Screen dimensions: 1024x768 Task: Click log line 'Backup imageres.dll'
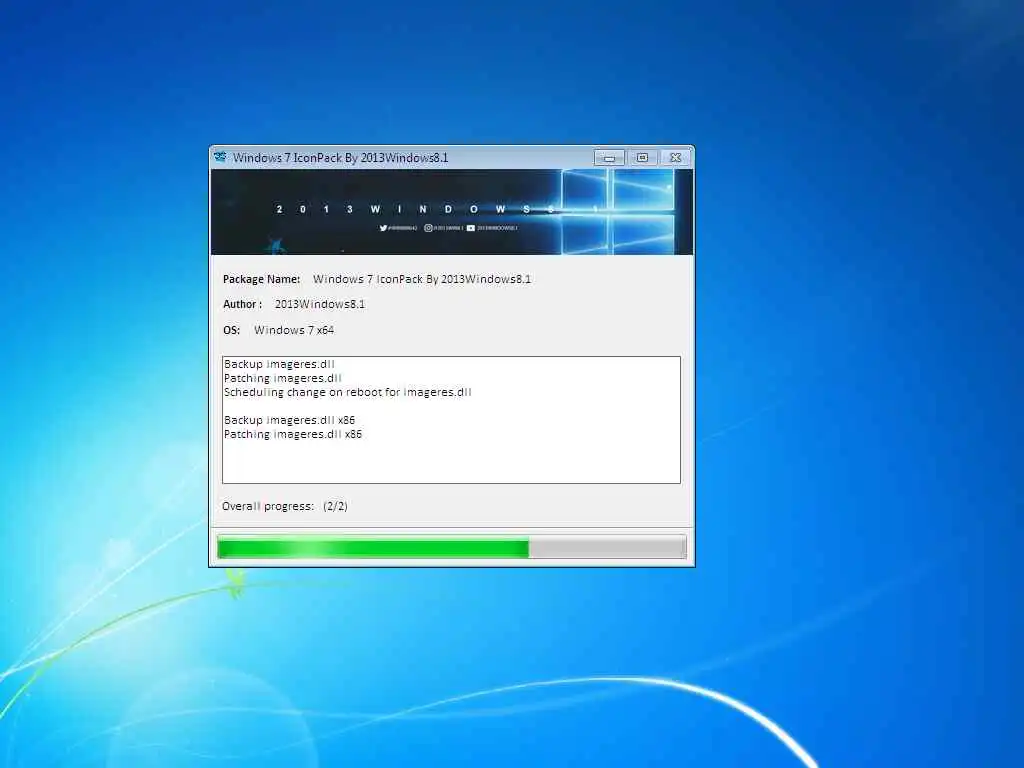click(279, 364)
